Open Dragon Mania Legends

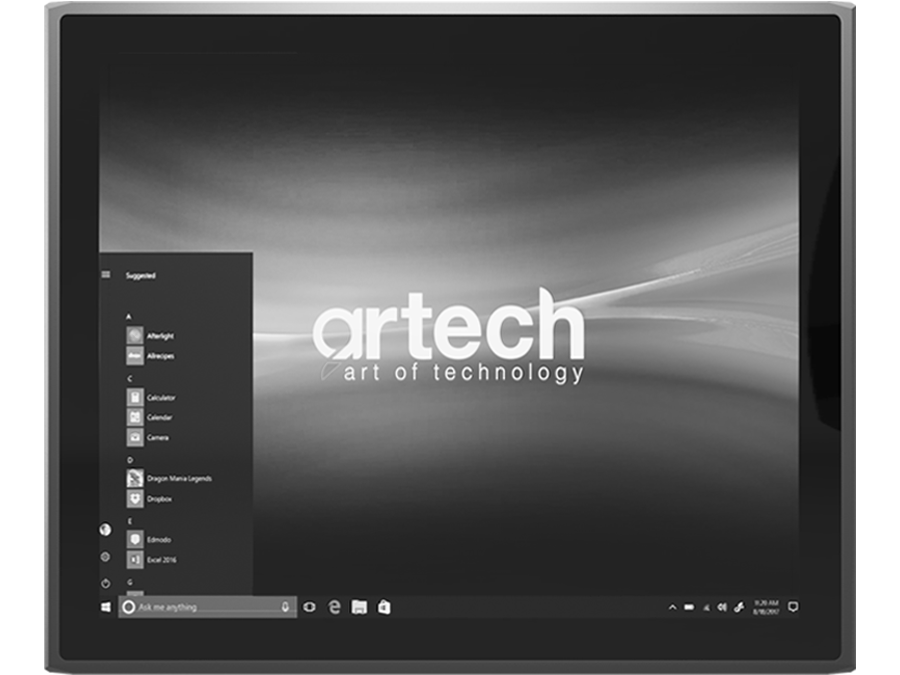pyautogui.click(x=178, y=479)
